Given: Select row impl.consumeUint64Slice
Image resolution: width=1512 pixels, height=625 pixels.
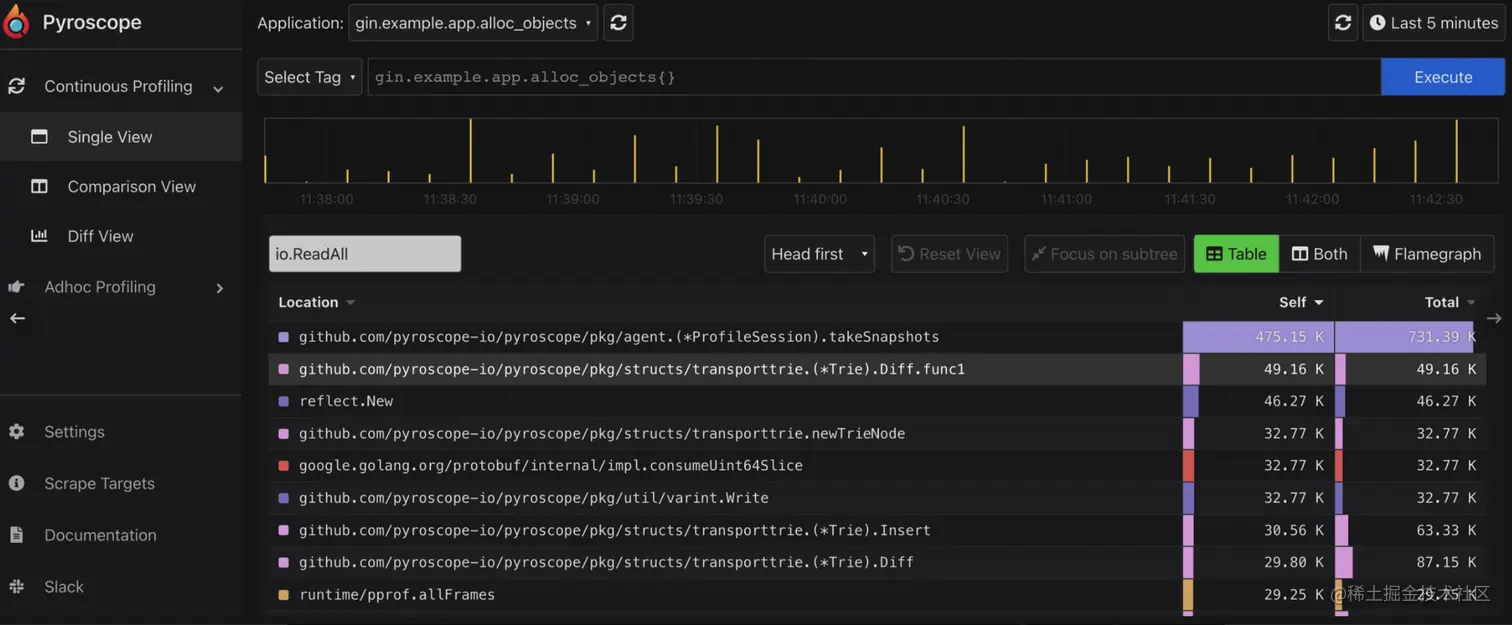Looking at the screenshot, I should pyautogui.click(x=876, y=466).
